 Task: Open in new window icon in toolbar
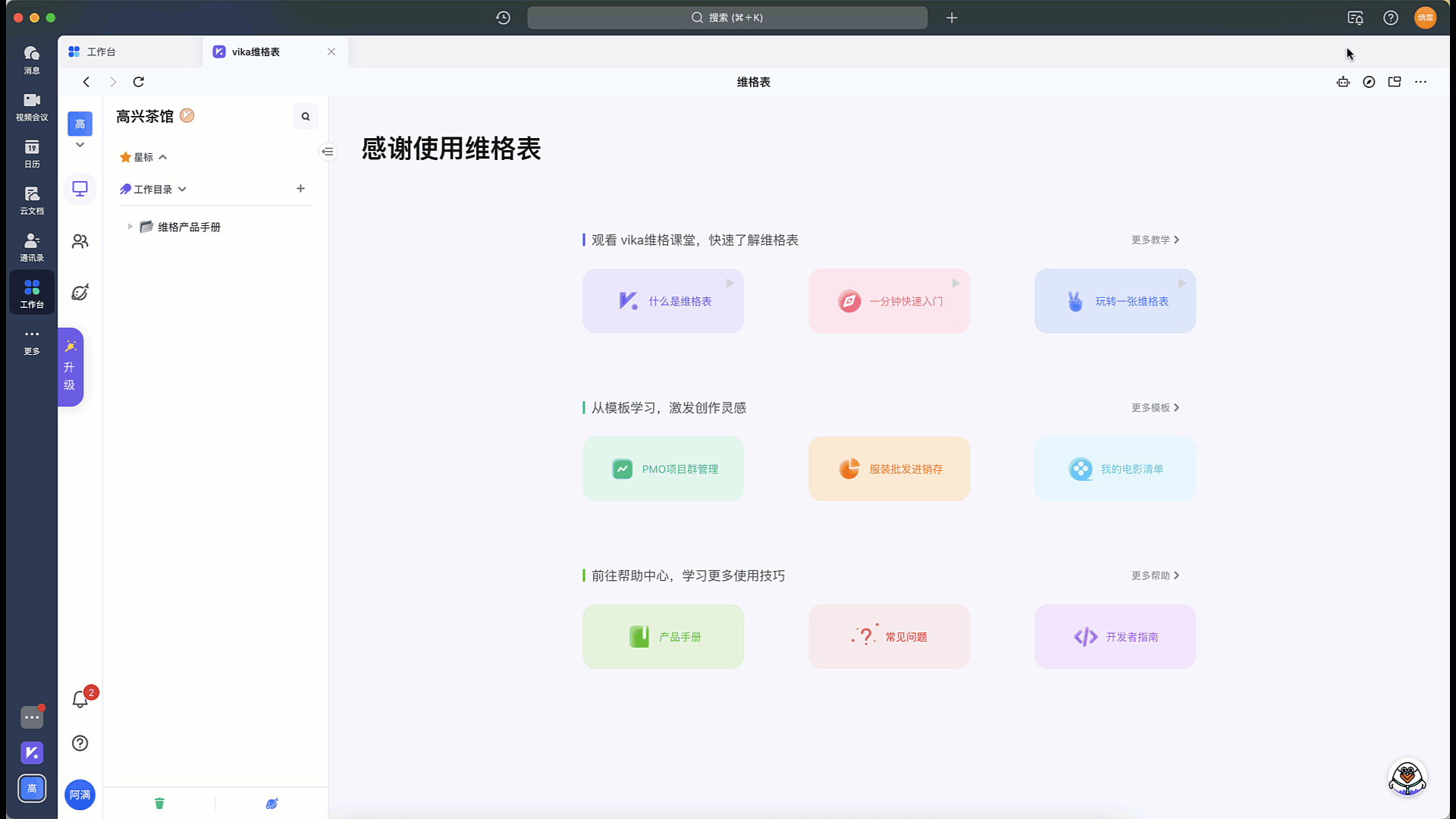(x=1395, y=82)
